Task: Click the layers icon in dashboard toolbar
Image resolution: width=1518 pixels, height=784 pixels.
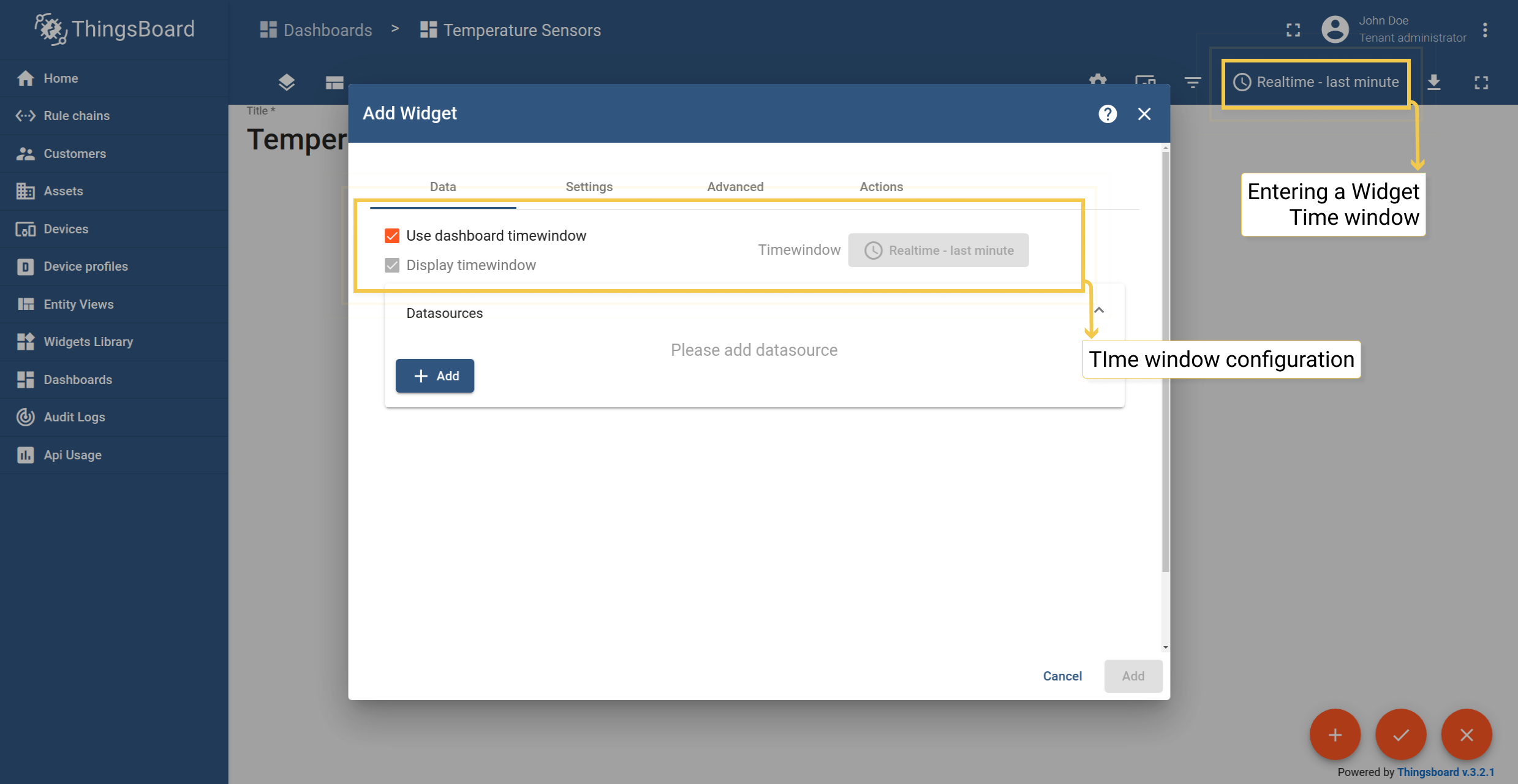Action: (x=287, y=82)
